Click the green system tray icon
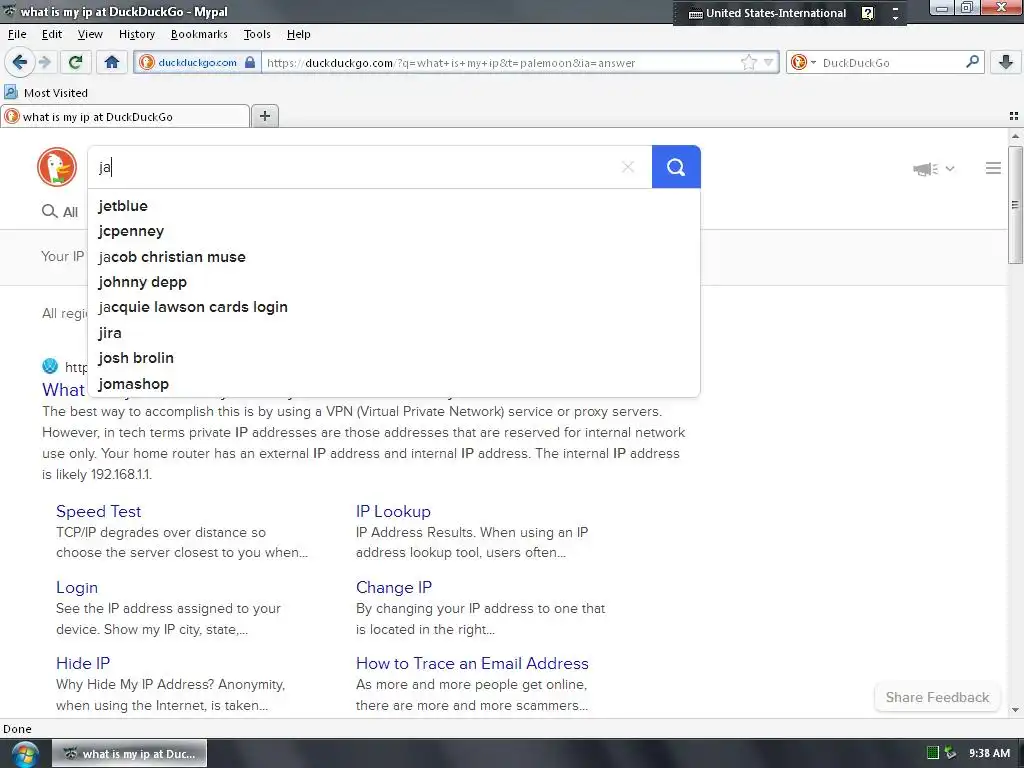The width and height of the screenshot is (1024, 768). pos(933,753)
